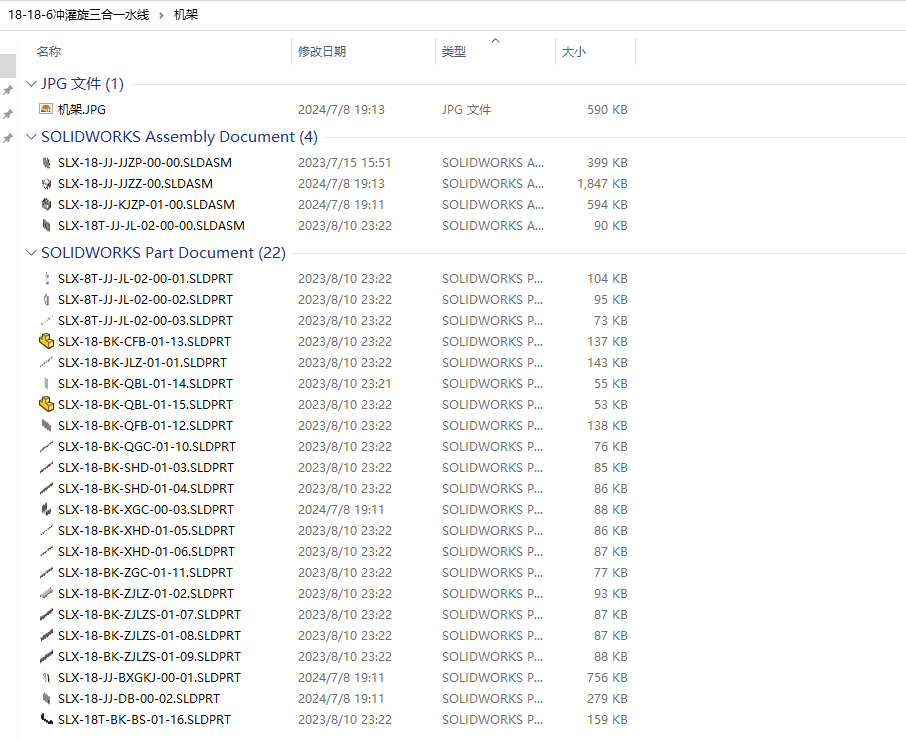Sort files by 名称 column header
906x741 pixels.
pyautogui.click(x=49, y=51)
